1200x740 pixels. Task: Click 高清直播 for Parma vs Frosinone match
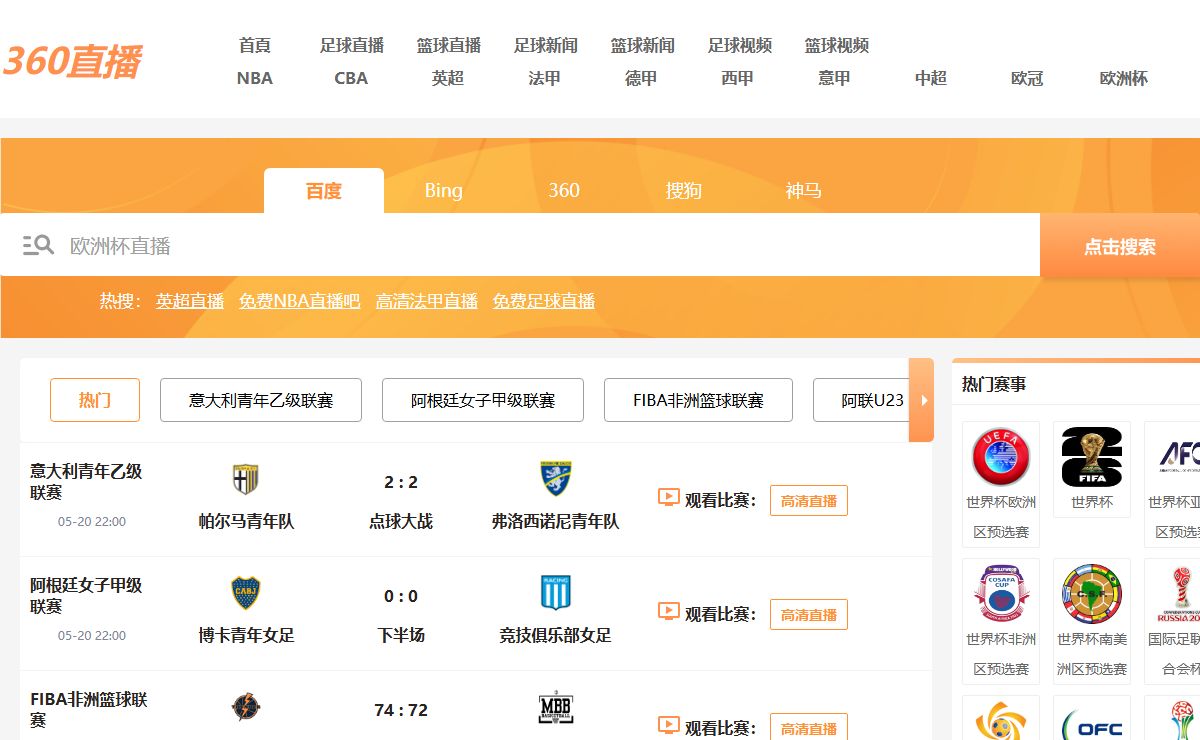[809, 501]
